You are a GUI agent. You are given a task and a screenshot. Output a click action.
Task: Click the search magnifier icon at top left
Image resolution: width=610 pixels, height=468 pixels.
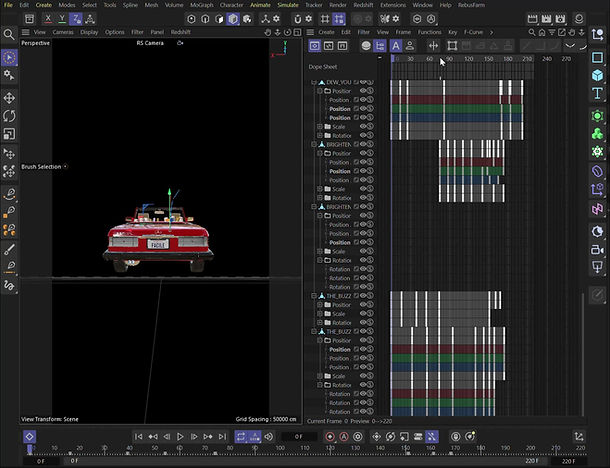click(x=9, y=34)
